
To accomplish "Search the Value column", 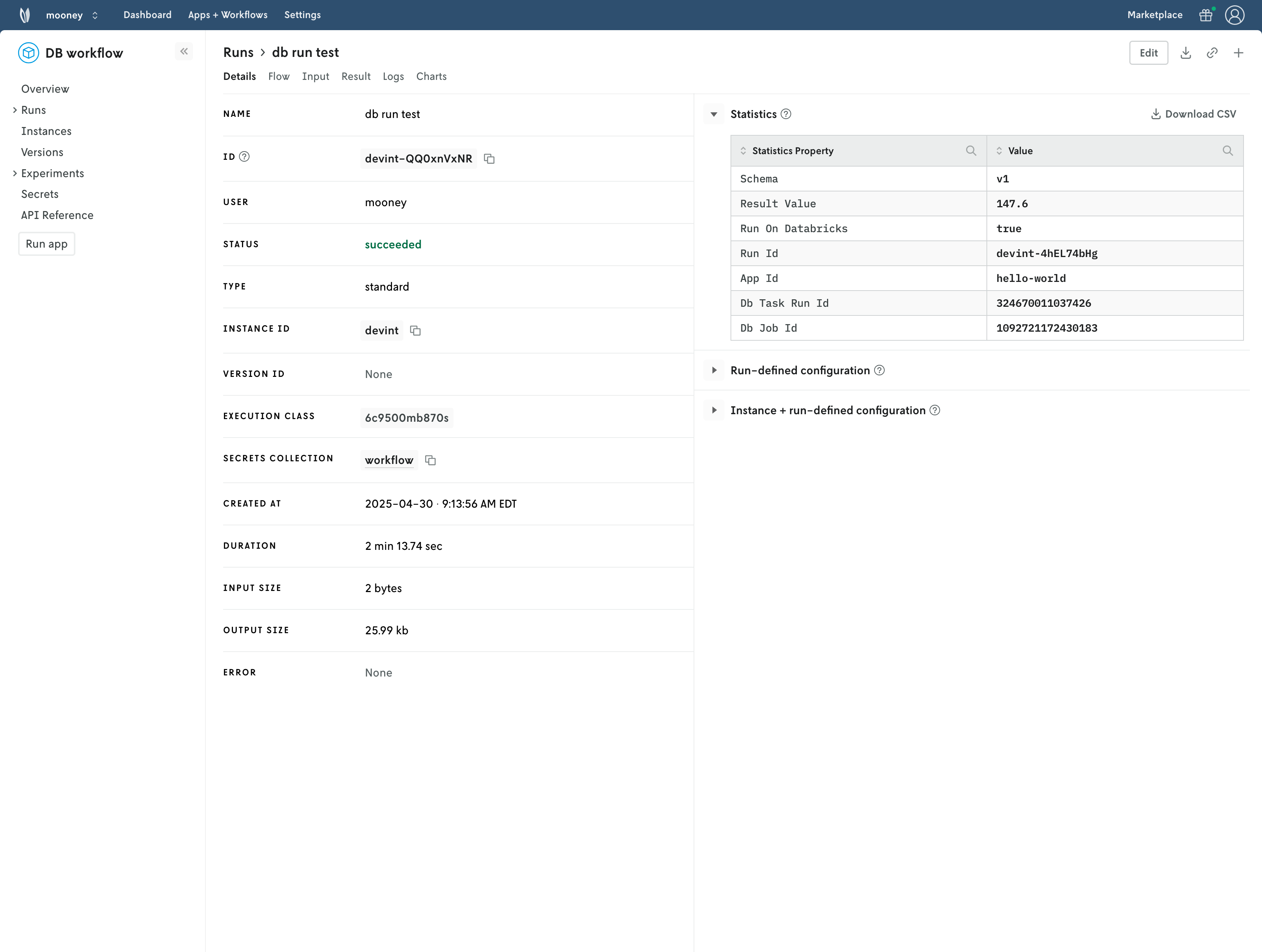I will [1228, 151].
